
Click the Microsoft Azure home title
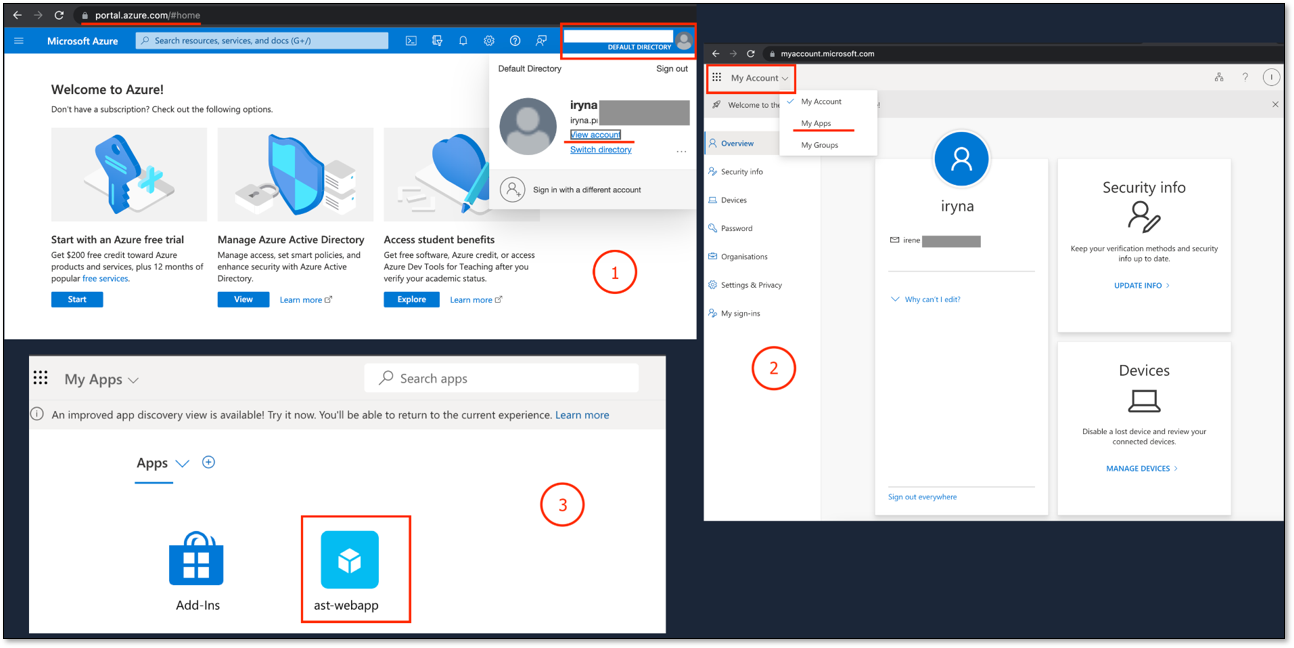tap(82, 41)
